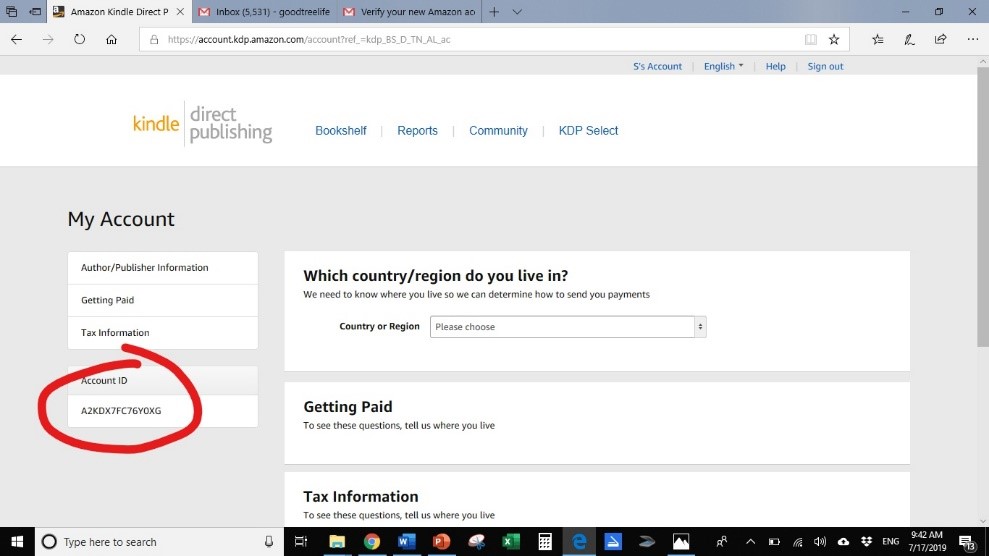This screenshot has width=989, height=556.
Task: Click the browser Forward arrow
Action: click(x=48, y=39)
